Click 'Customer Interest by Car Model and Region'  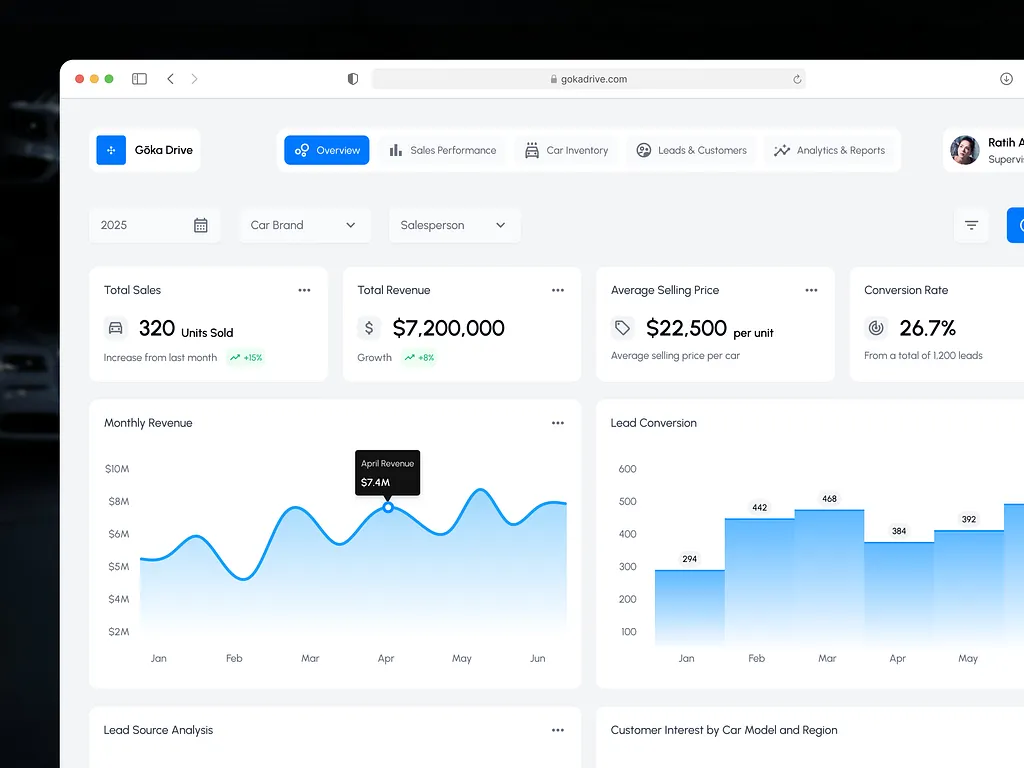(x=724, y=730)
